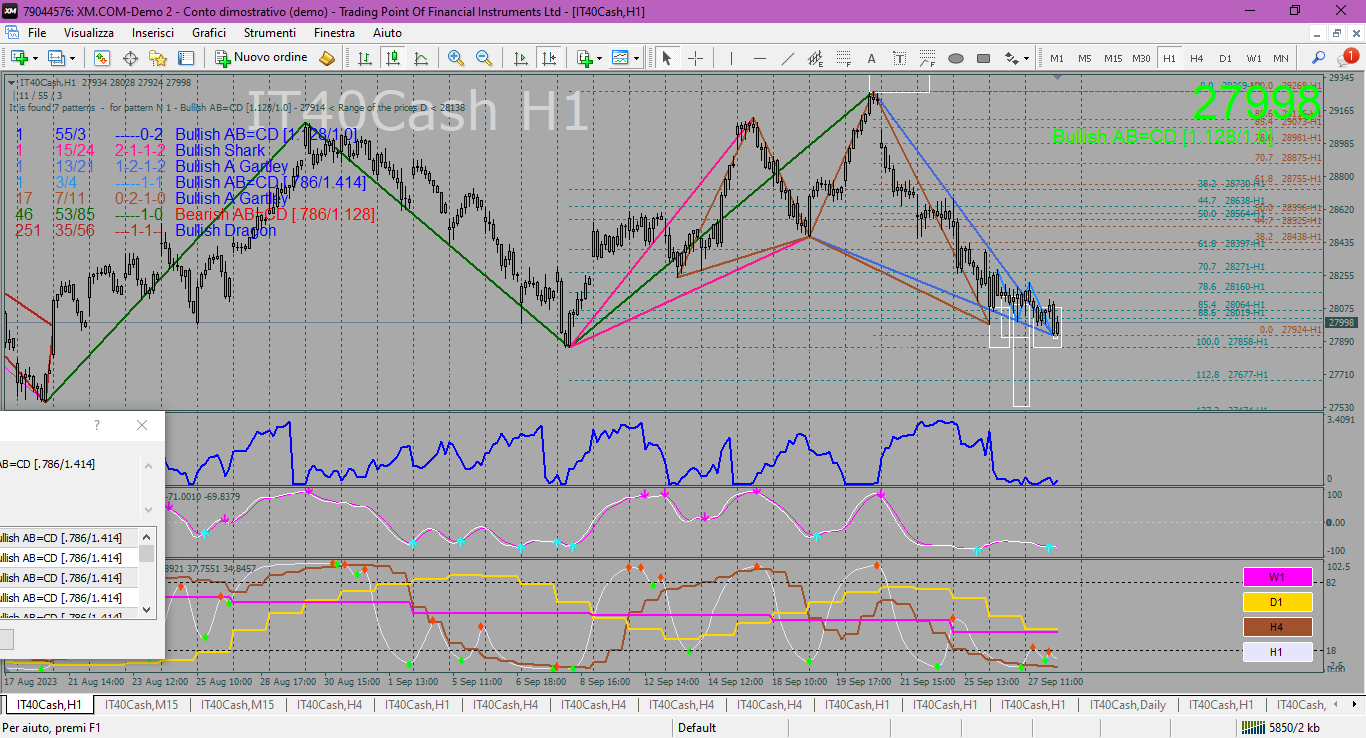Viewport: 1366px width, 738px height.
Task: Click the H1 legend button
Action: pyautogui.click(x=1277, y=652)
